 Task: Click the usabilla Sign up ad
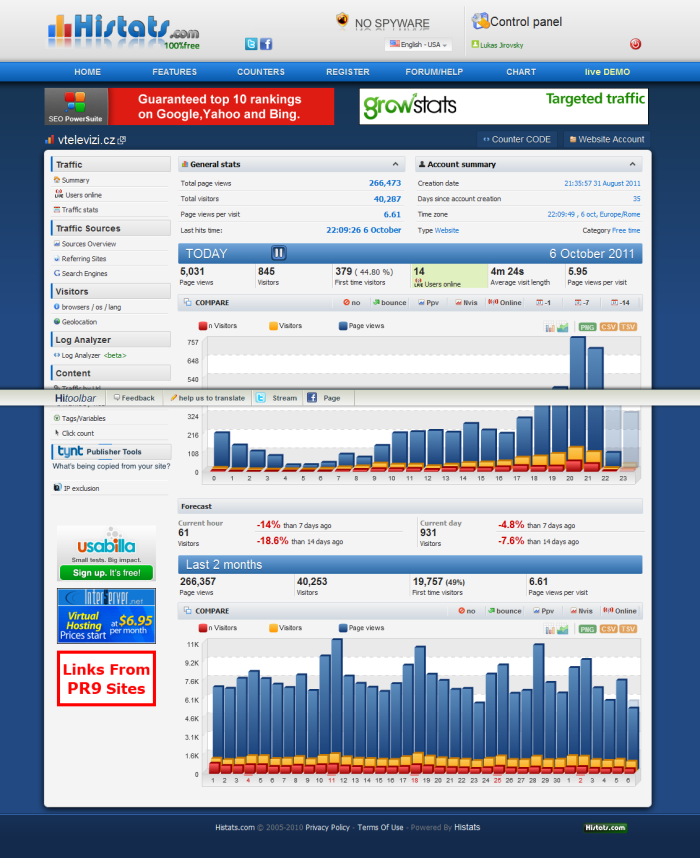click(x=106, y=553)
